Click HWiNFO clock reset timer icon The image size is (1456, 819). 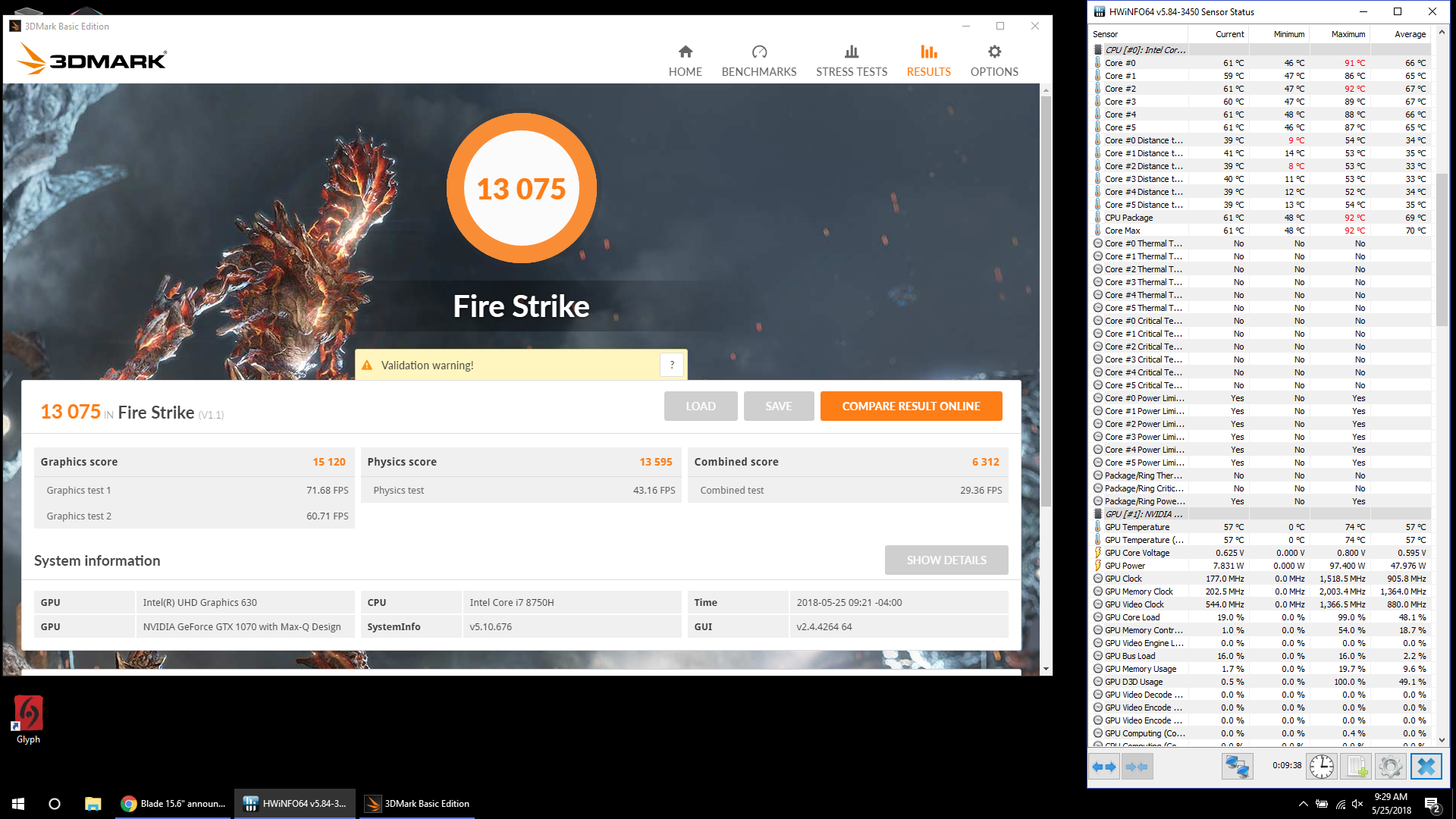coord(1322,767)
